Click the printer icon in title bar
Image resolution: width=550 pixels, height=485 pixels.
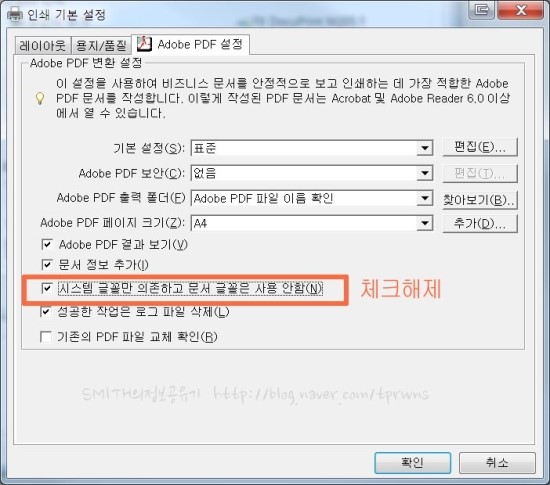pos(15,14)
